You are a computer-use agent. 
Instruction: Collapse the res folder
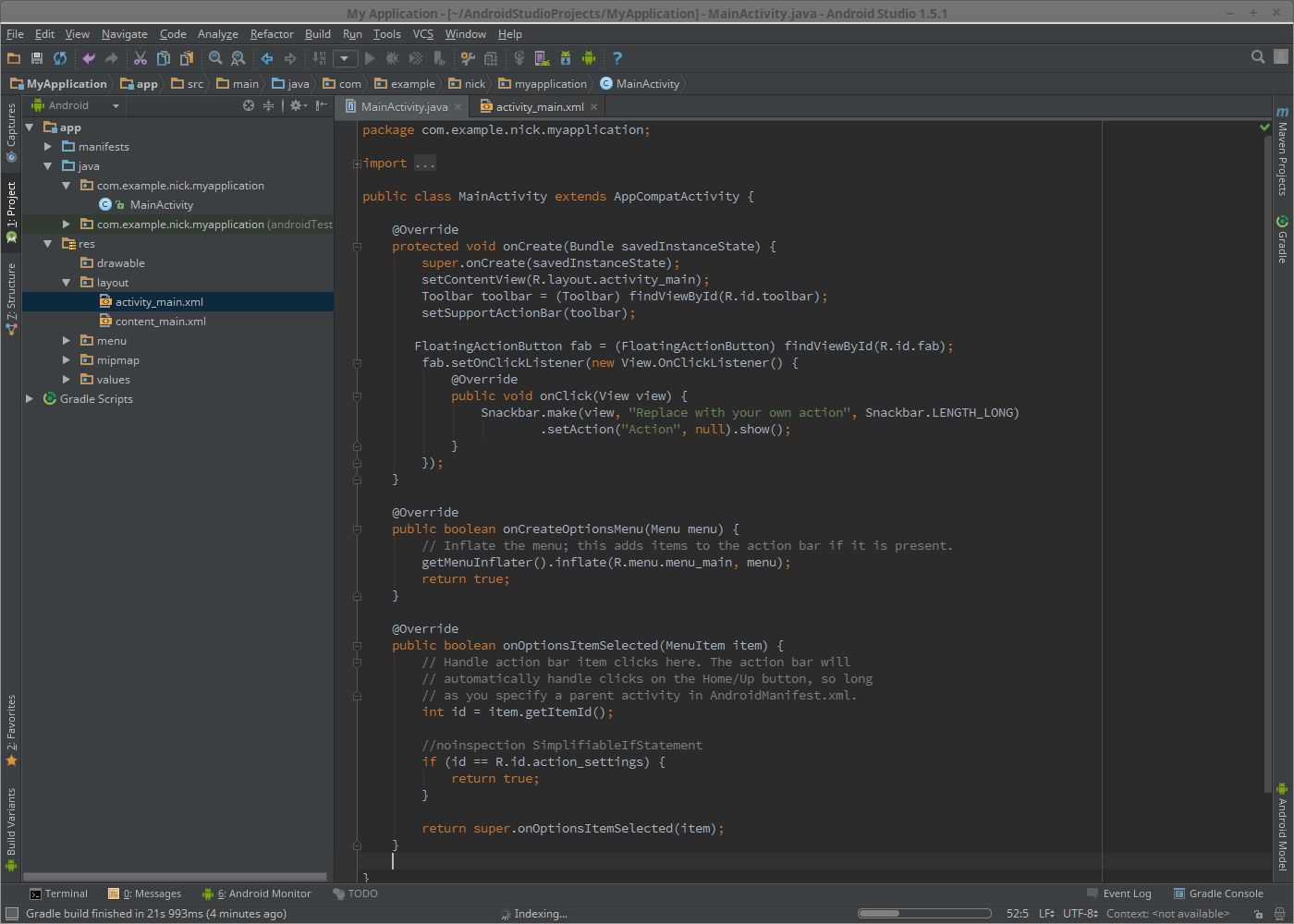pos(48,244)
